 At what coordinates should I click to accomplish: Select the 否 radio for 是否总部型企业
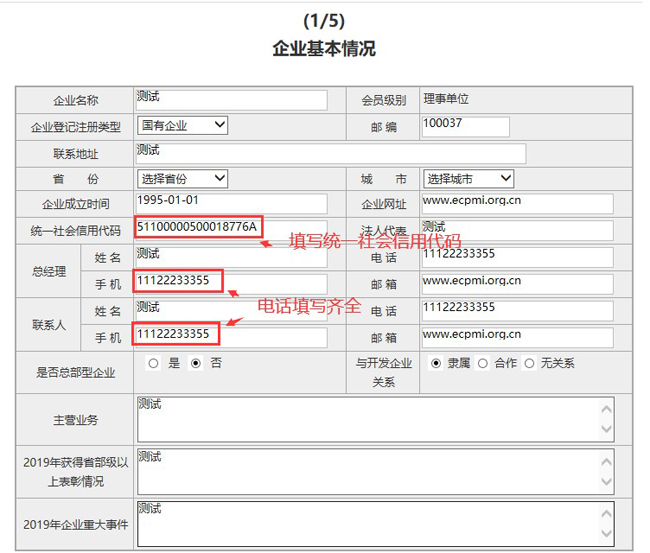(196, 364)
